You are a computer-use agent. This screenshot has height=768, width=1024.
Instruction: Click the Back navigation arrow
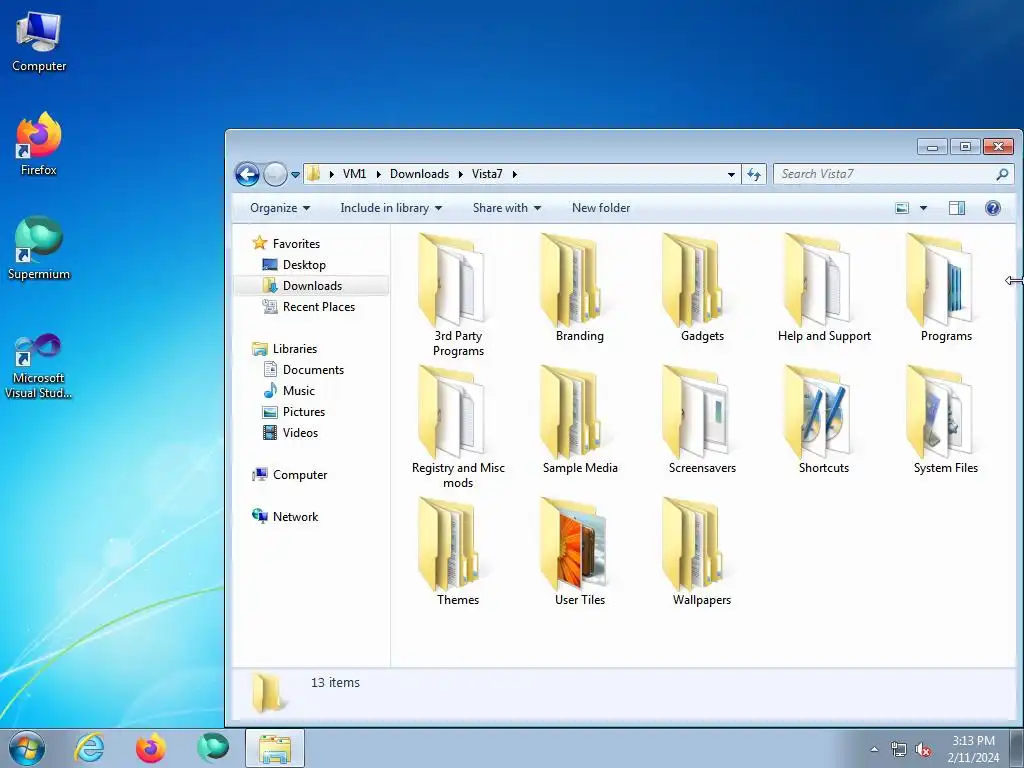(248, 174)
